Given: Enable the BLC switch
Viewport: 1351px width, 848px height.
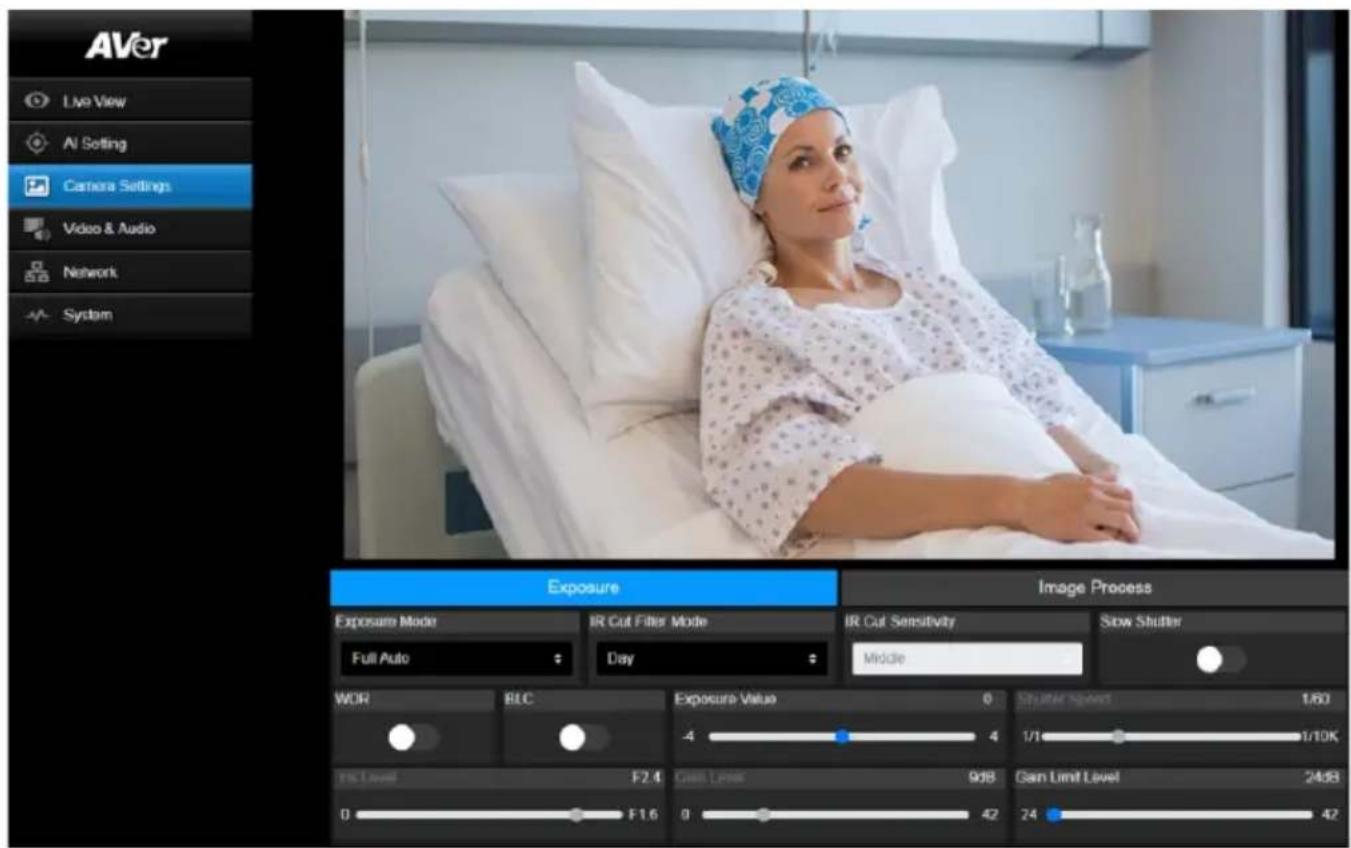Looking at the screenshot, I should [585, 737].
